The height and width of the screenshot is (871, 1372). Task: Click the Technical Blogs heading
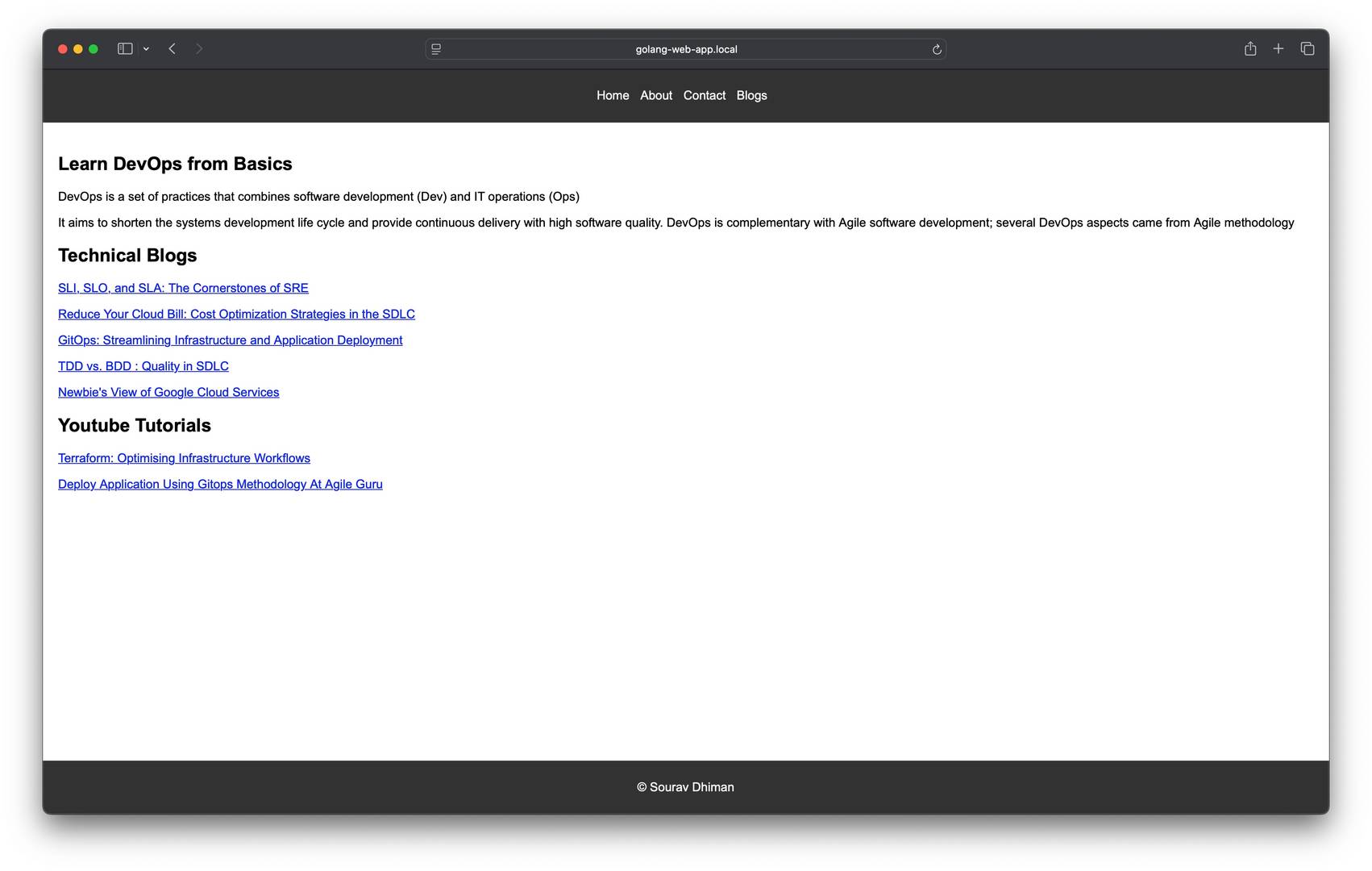pyautogui.click(x=127, y=256)
